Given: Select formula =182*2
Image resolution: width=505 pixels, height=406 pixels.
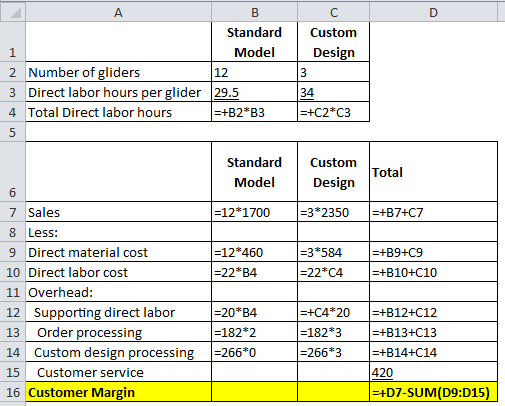Looking at the screenshot, I should click(x=254, y=332).
